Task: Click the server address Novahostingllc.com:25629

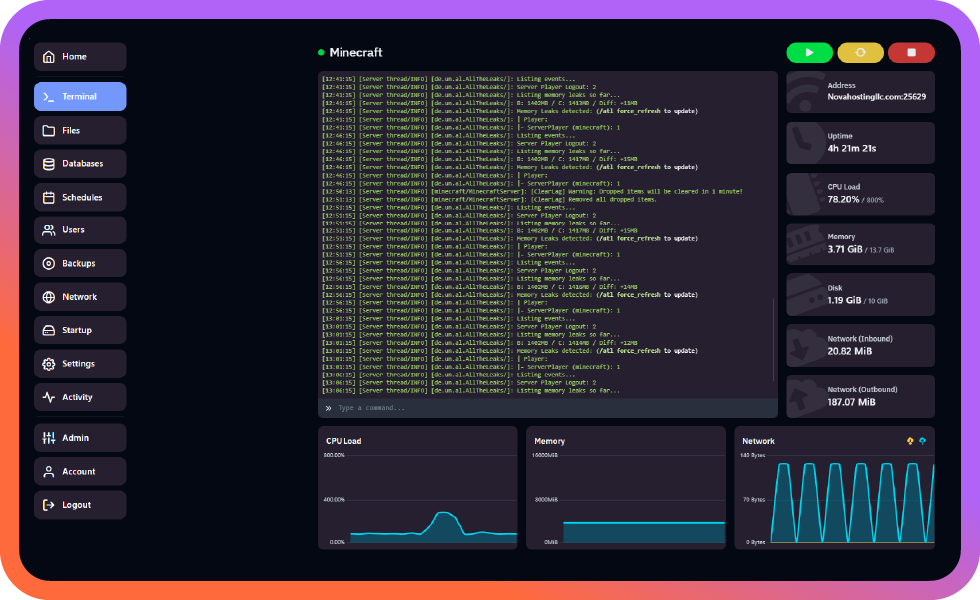Action: (x=877, y=97)
